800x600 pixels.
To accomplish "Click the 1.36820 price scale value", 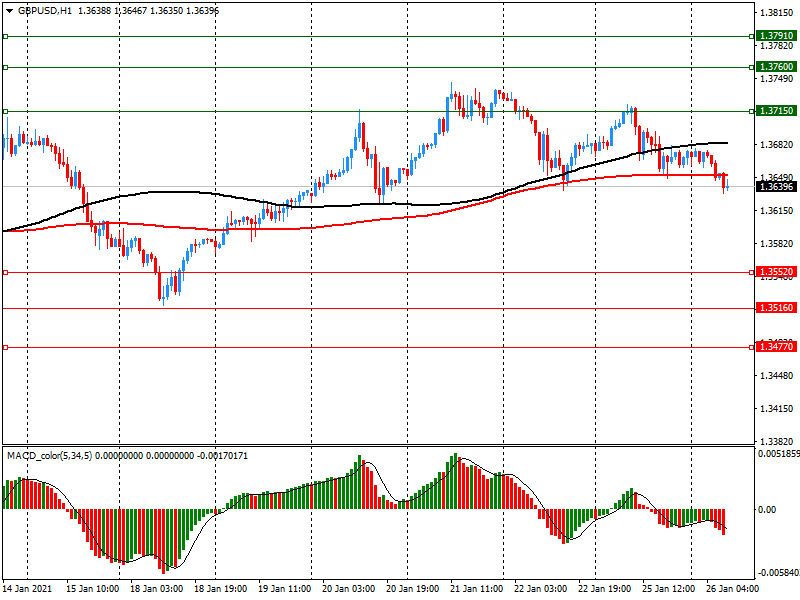I will pyautogui.click(x=777, y=145).
